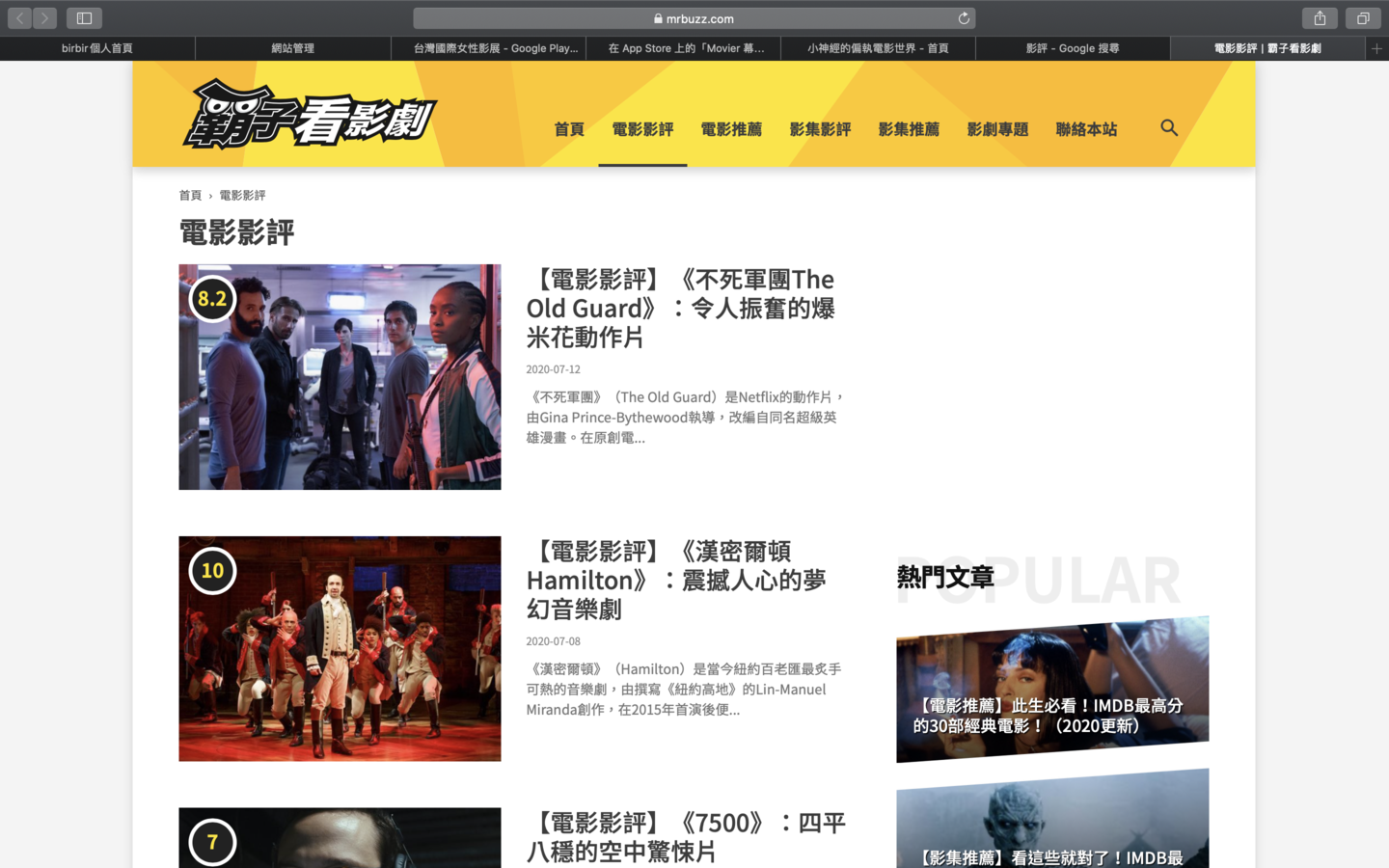Open the 影集推薦 IMDB popular article
Image resolution: width=1389 pixels, height=868 pixels.
pos(1052,819)
